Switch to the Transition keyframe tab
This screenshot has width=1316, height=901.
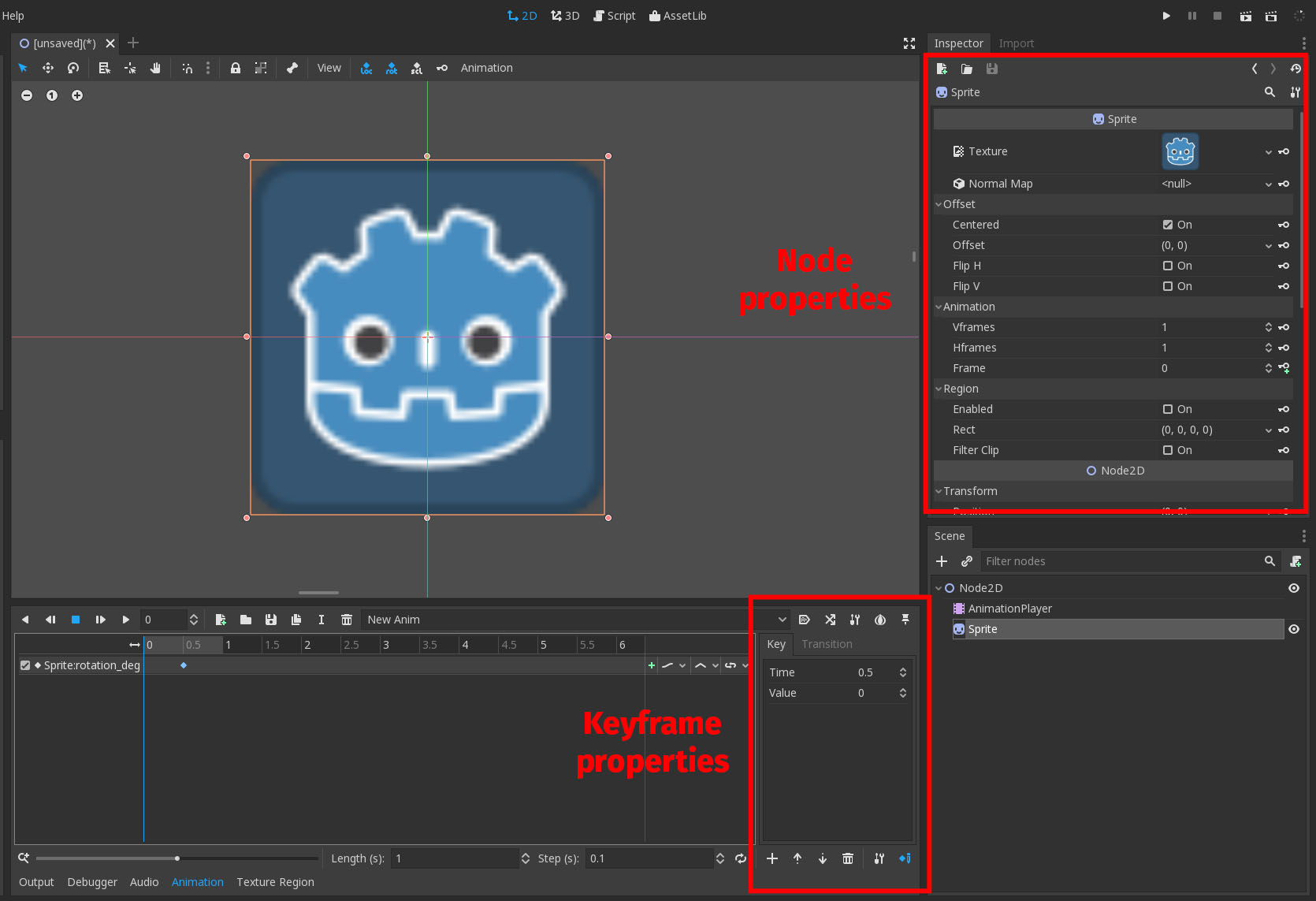coord(827,644)
